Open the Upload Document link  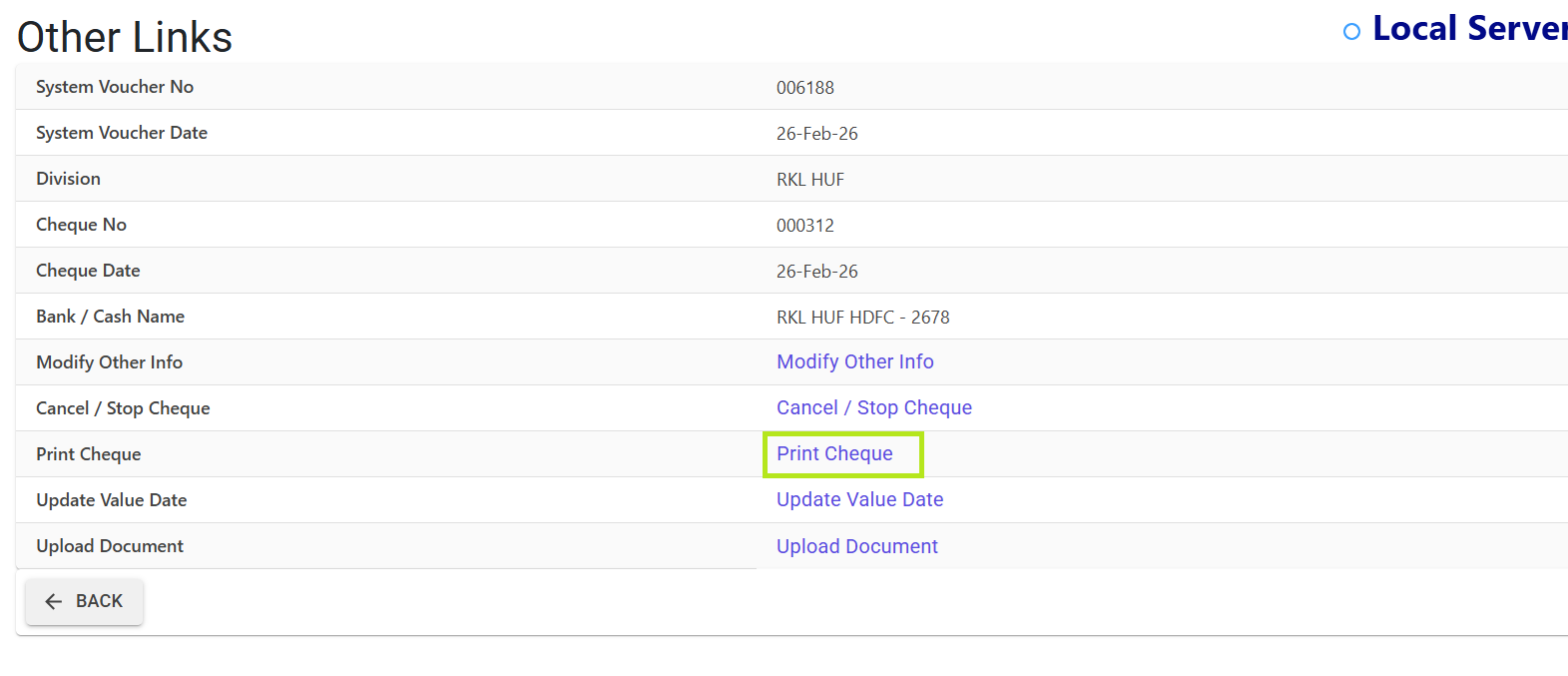857,546
